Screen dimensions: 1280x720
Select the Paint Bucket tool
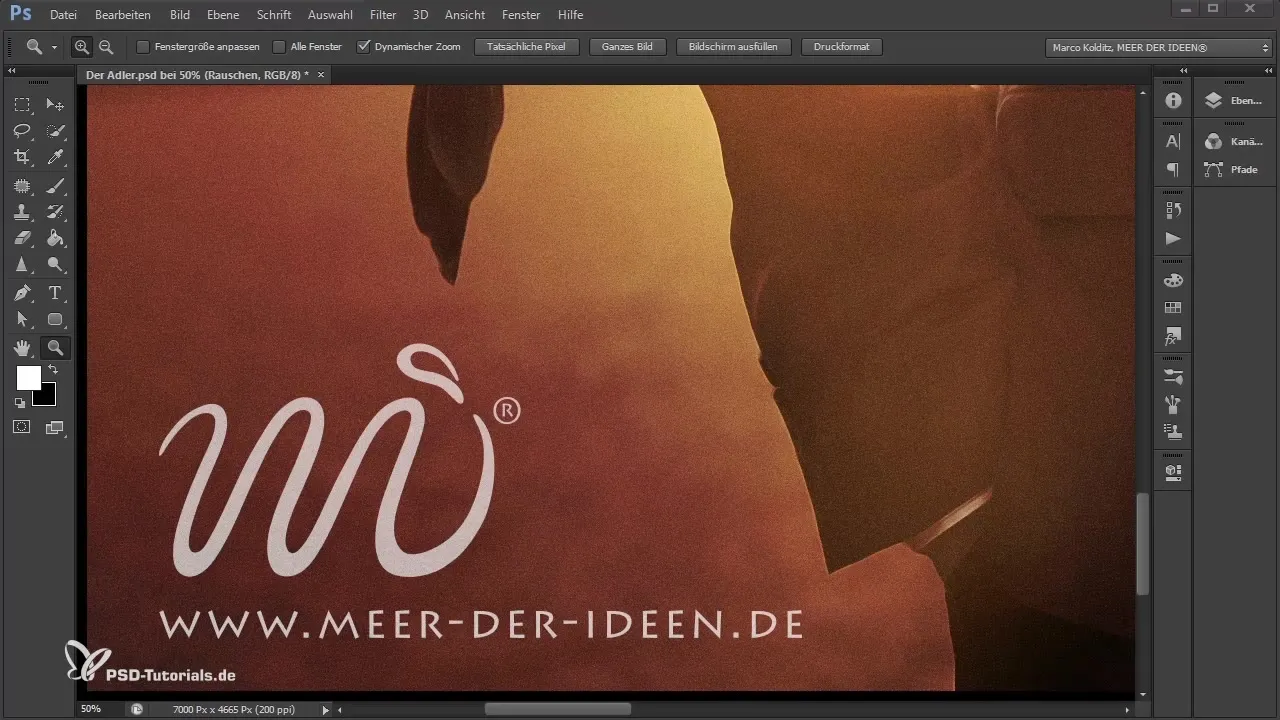56,238
